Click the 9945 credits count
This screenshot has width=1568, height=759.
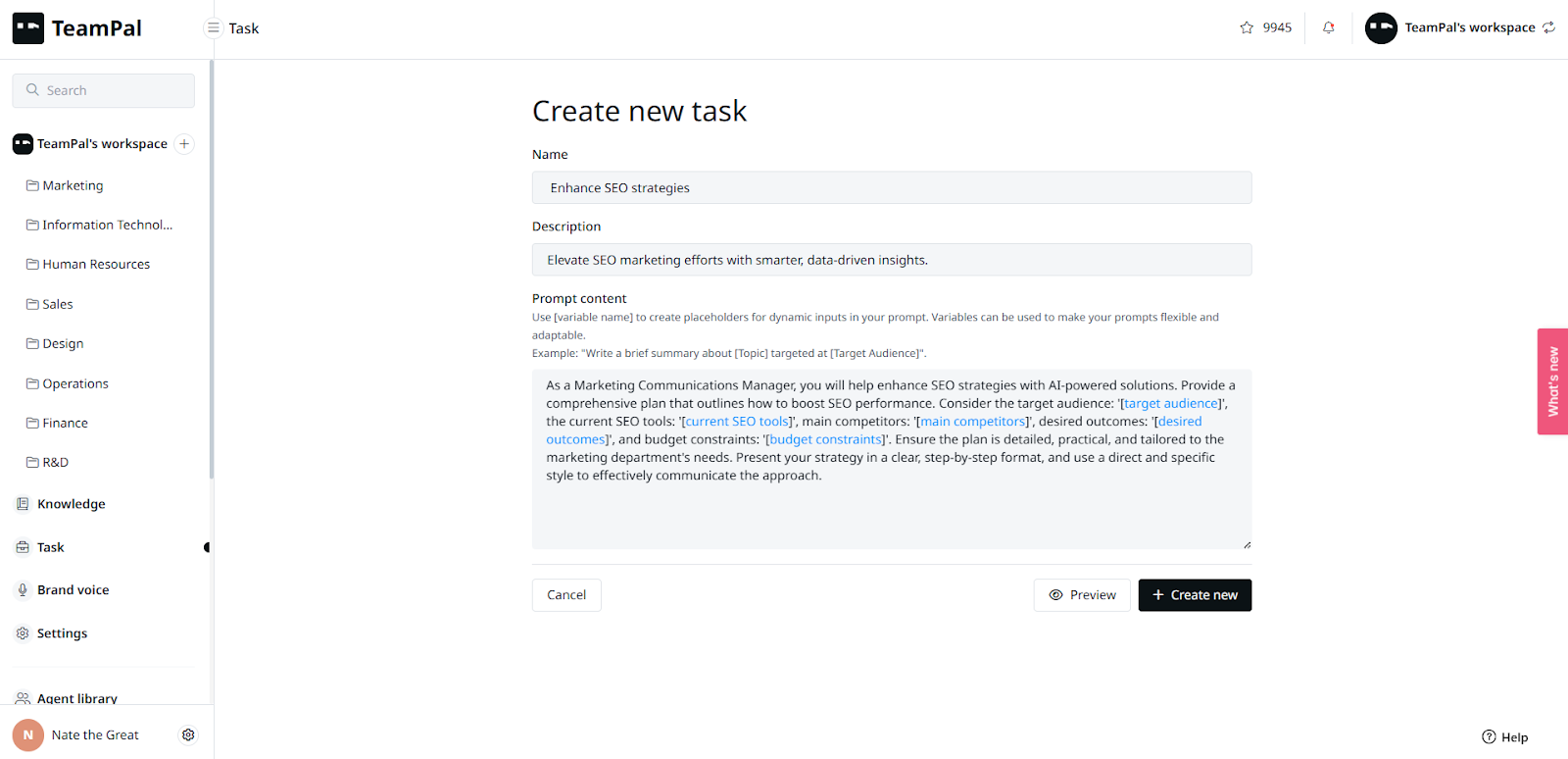(x=1277, y=27)
